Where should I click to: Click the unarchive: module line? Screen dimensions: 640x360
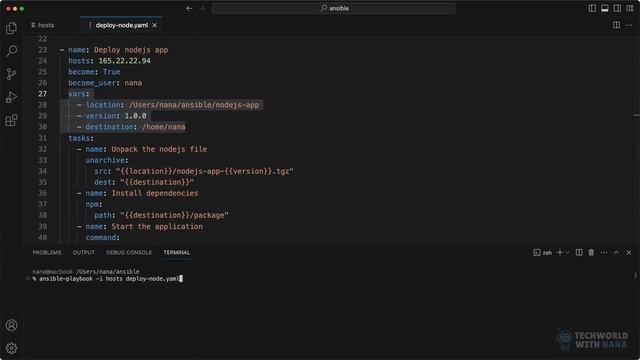(x=107, y=160)
